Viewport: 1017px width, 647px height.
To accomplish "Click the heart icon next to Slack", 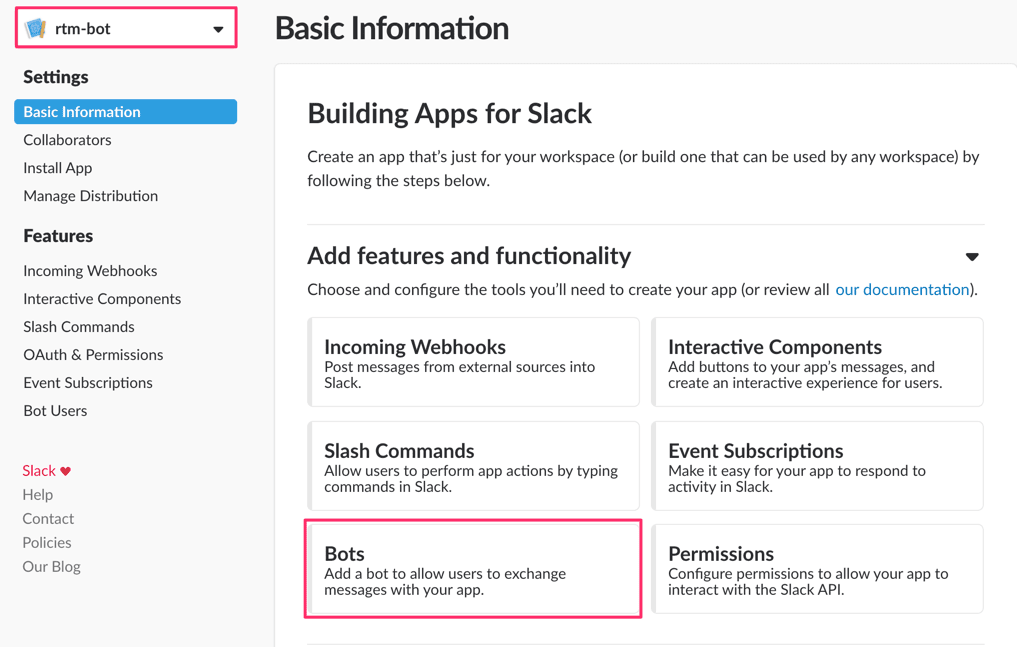I will point(67,470).
